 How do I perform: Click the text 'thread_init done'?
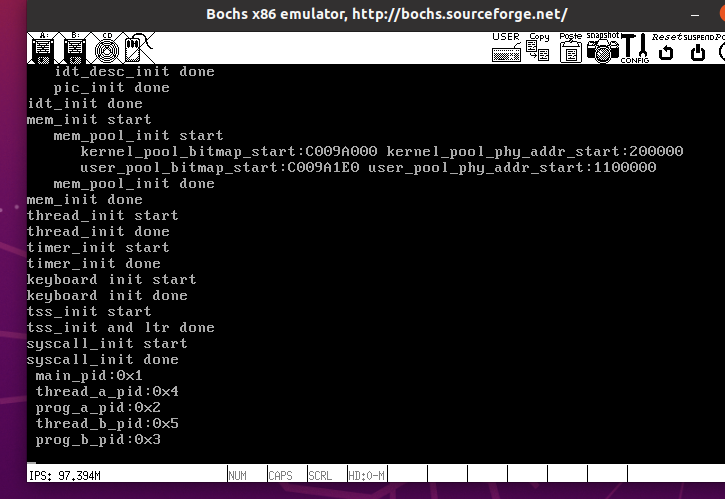[x=98, y=232]
